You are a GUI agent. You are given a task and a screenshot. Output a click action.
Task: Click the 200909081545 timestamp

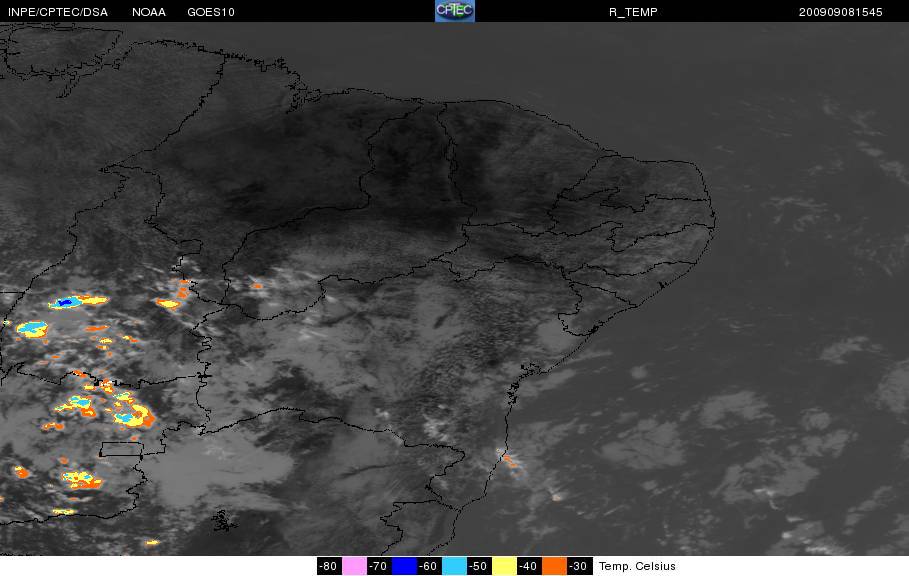841,12
